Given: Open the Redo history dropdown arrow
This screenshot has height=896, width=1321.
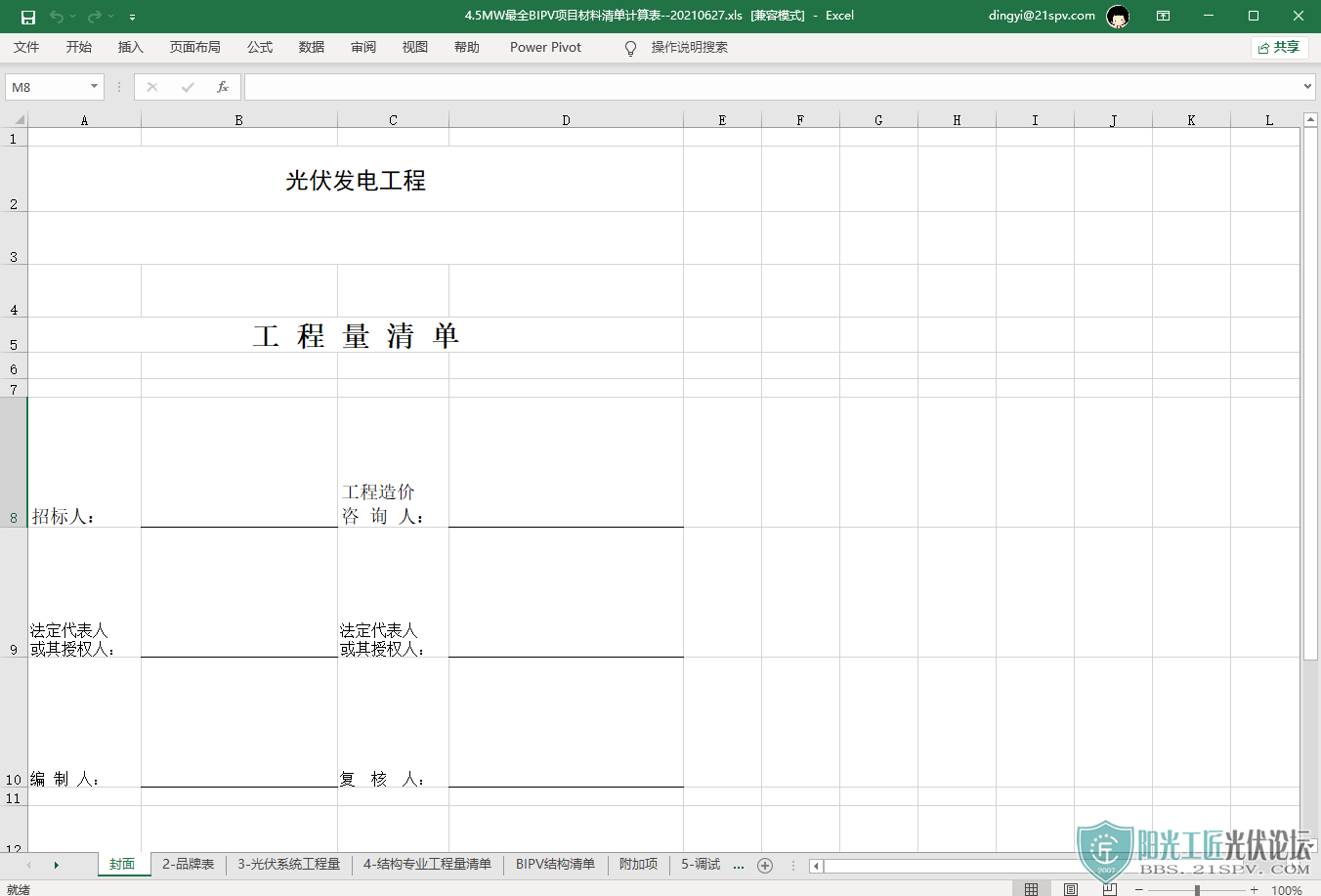Looking at the screenshot, I should (110, 17).
